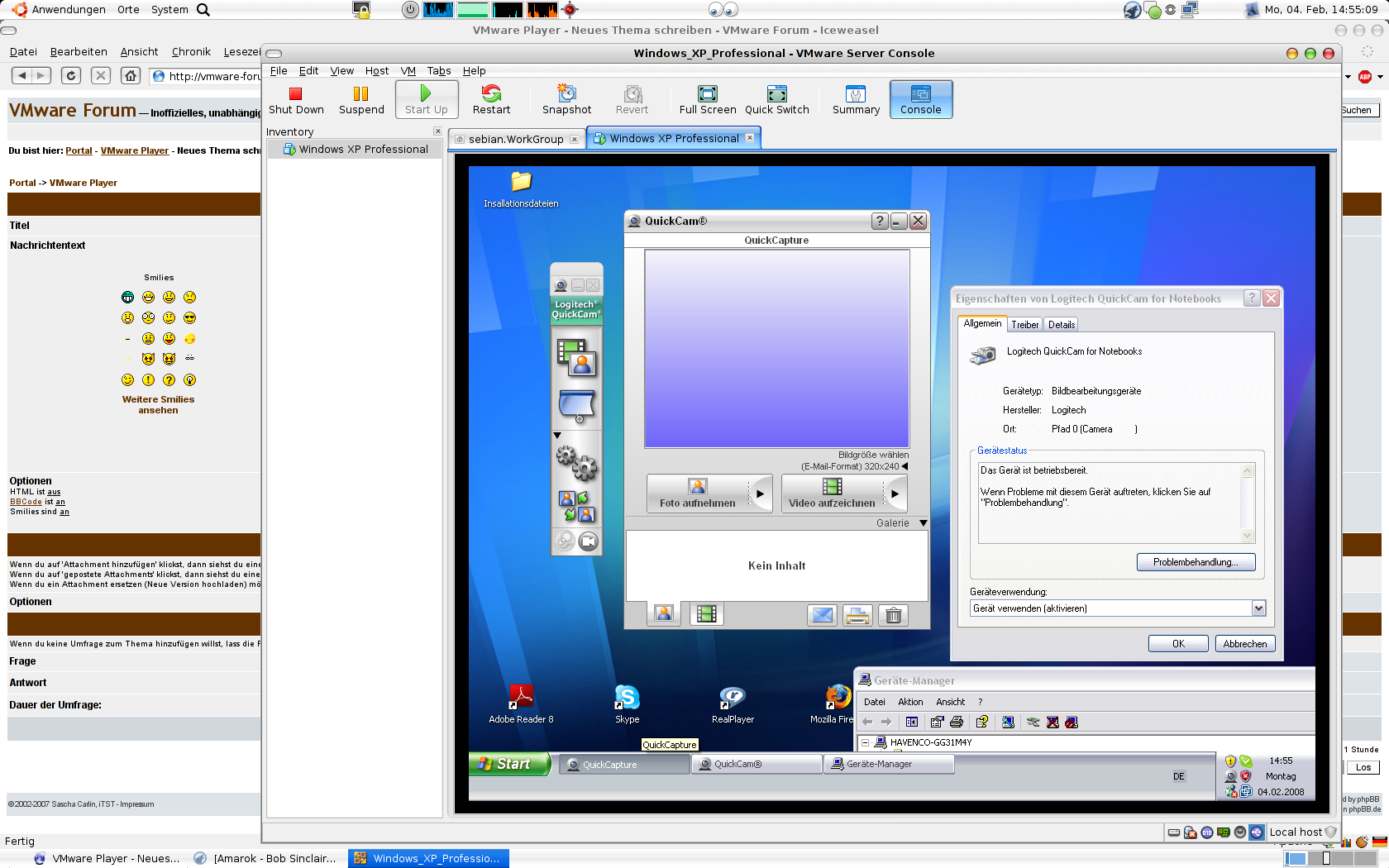Activate Quick Switch mode
Viewport: 1389px width, 868px height.
click(x=776, y=99)
